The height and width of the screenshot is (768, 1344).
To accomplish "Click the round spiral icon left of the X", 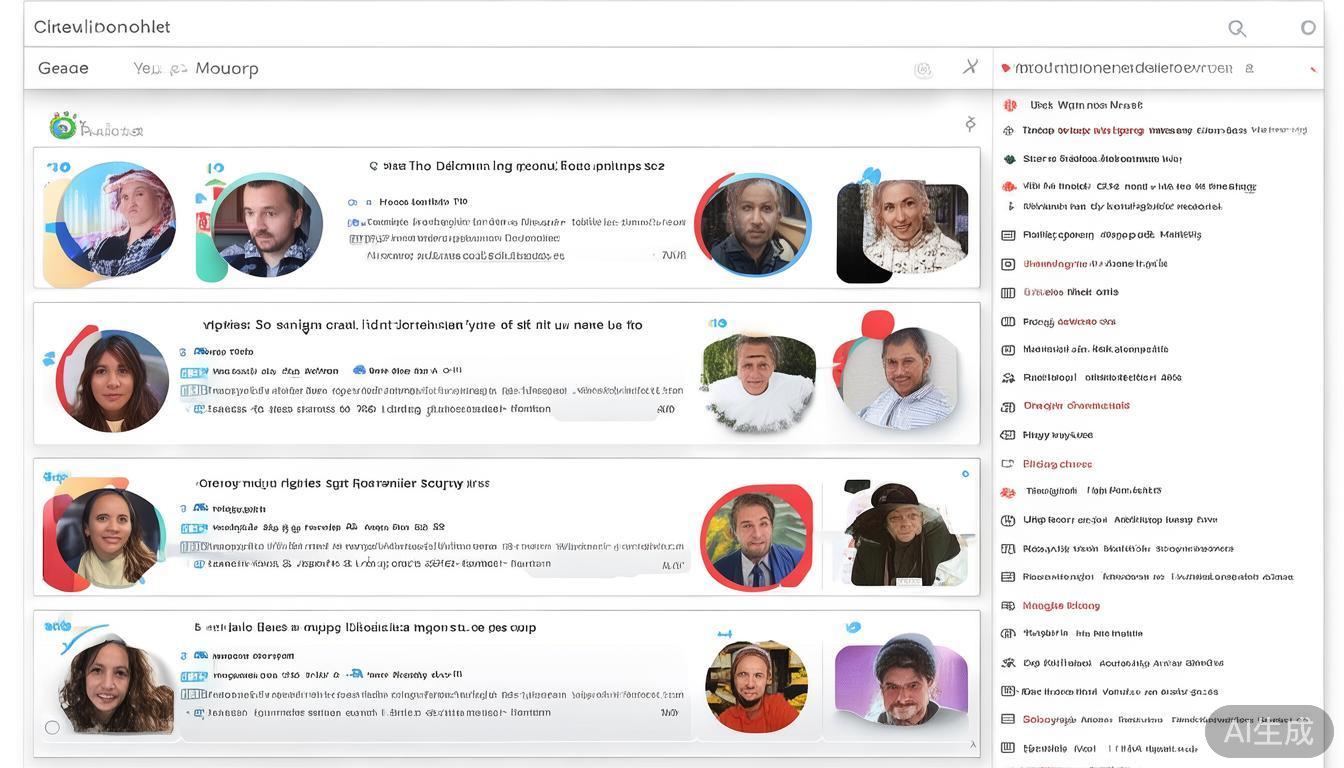I will (x=923, y=69).
